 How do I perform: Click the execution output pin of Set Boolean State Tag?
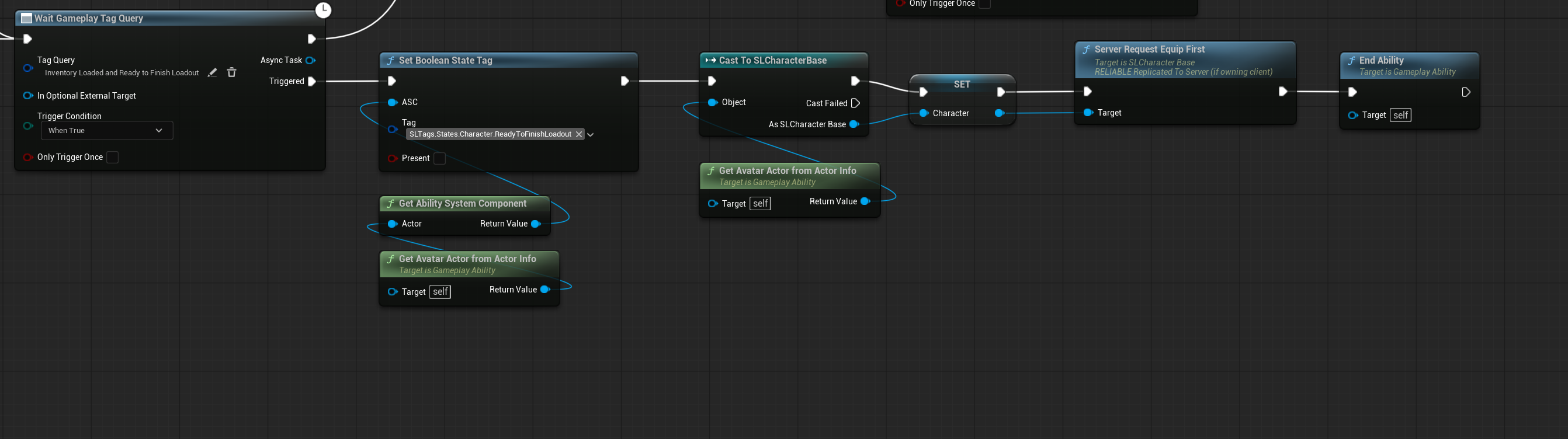[625, 81]
